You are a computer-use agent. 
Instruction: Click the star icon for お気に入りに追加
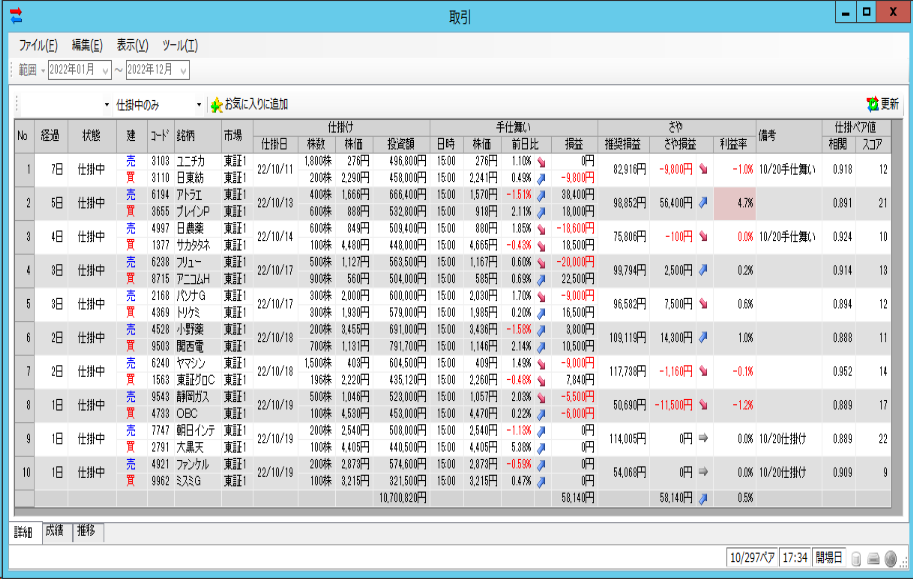tap(216, 105)
